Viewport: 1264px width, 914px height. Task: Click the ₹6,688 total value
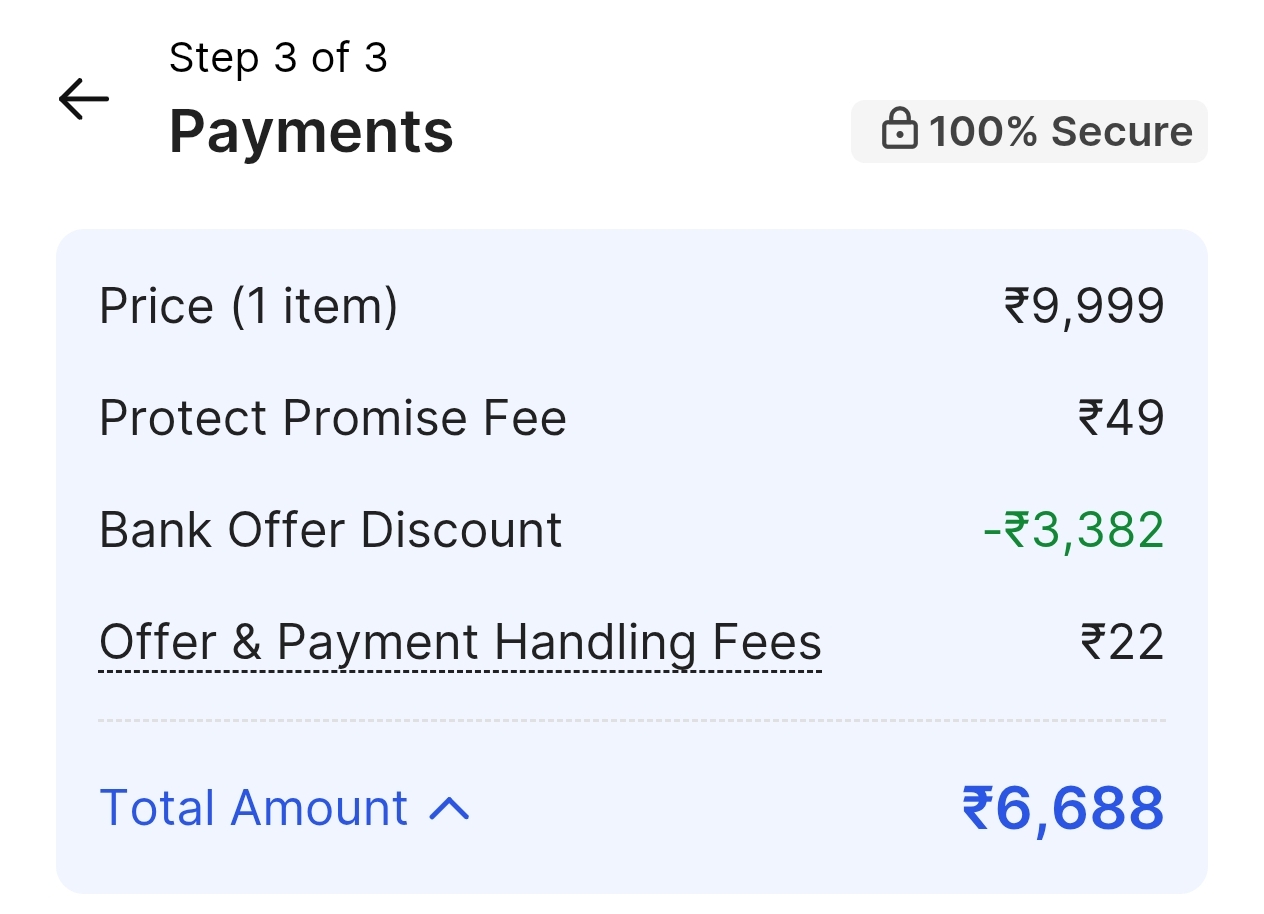tap(1063, 808)
